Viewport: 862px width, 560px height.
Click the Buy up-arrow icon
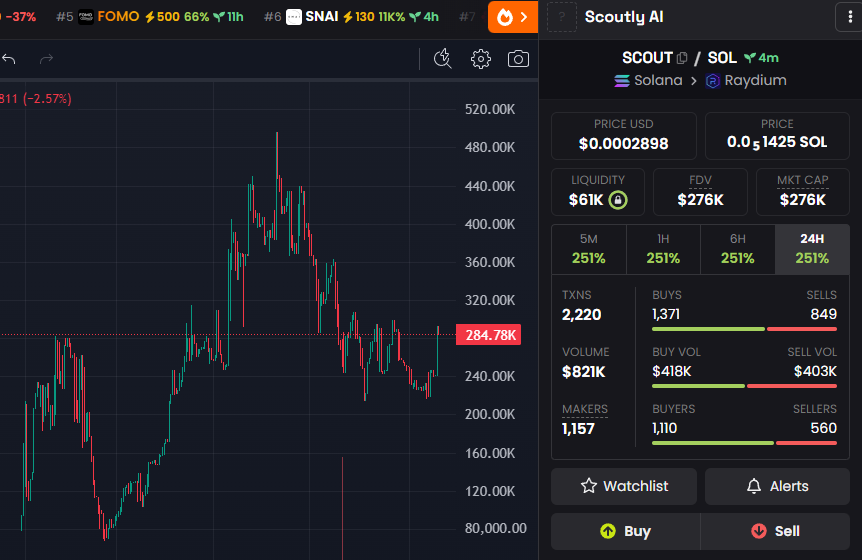pos(608,531)
